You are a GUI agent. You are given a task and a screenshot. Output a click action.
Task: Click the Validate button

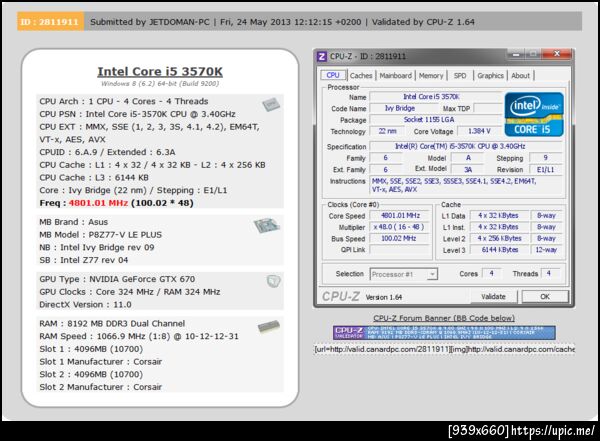493,296
